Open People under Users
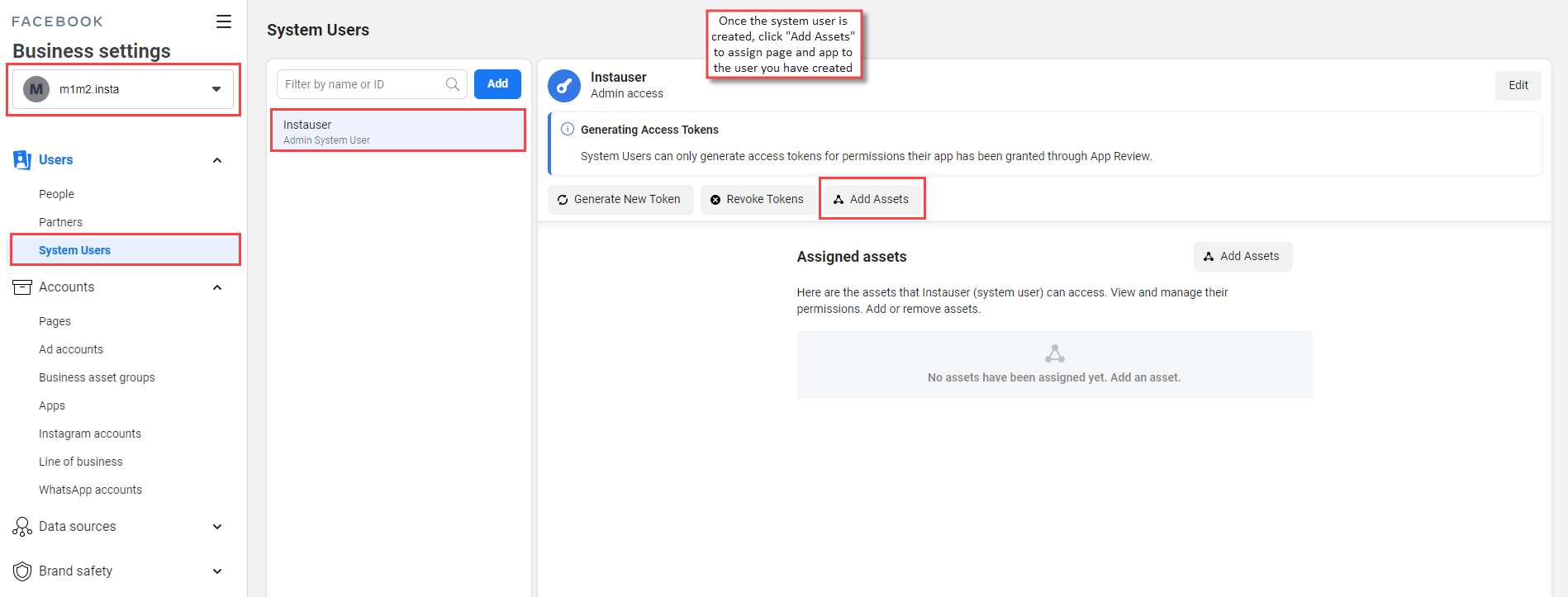The image size is (1568, 597). point(56,194)
